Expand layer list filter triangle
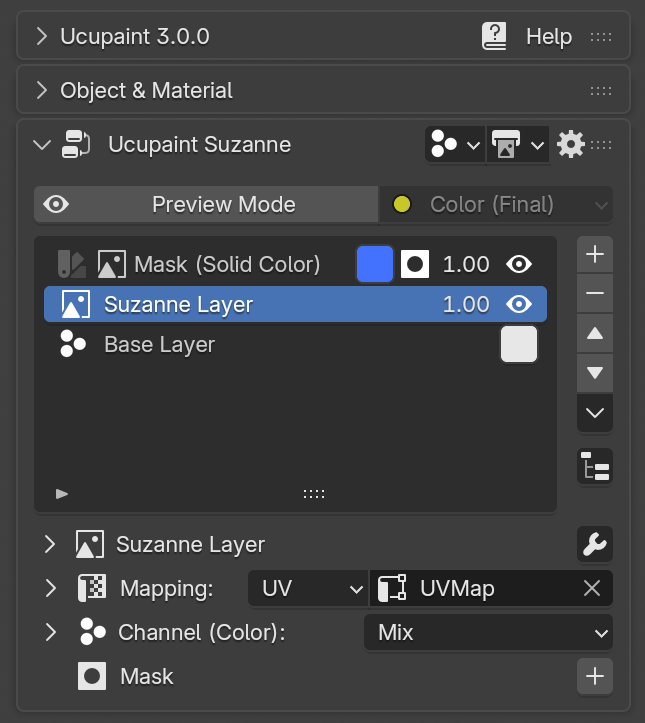Screen dimensions: 645x723 tap(62, 494)
